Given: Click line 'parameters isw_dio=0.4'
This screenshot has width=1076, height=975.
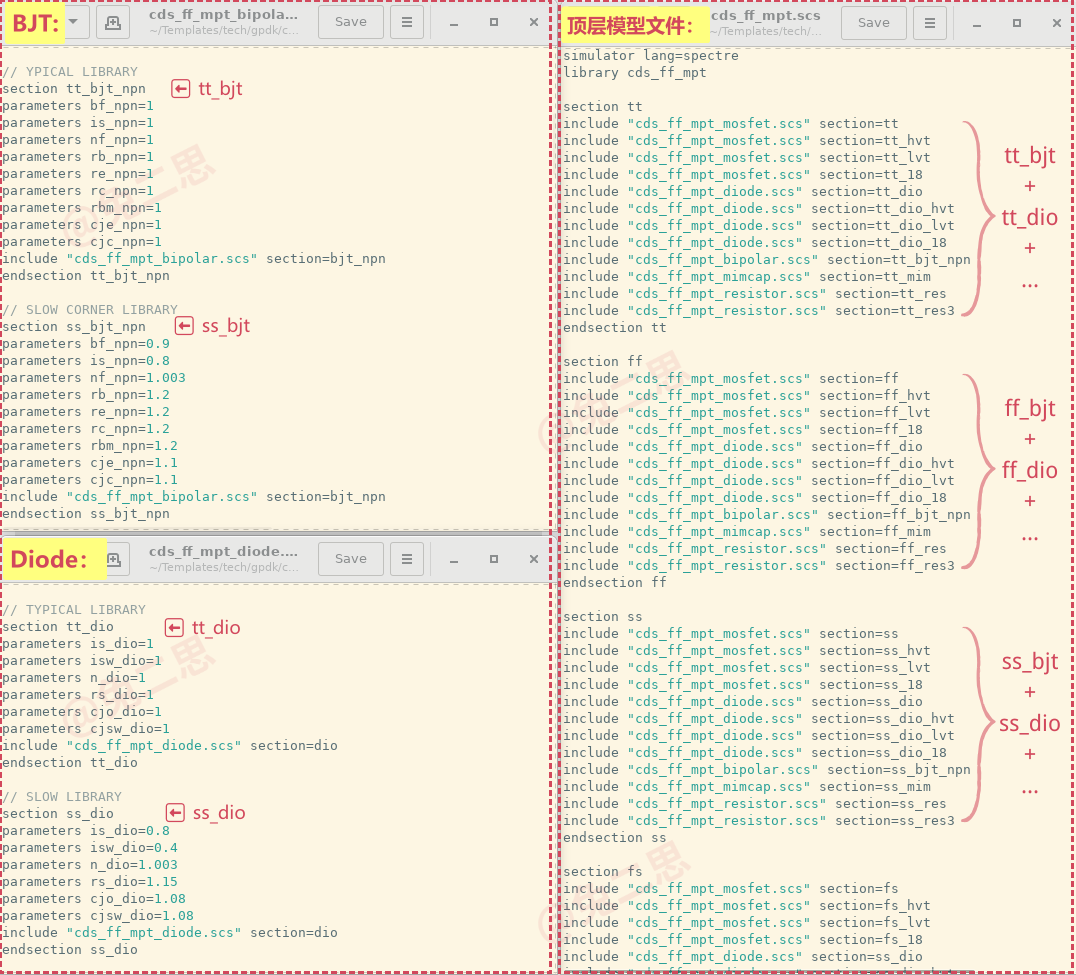Looking at the screenshot, I should 90,847.
